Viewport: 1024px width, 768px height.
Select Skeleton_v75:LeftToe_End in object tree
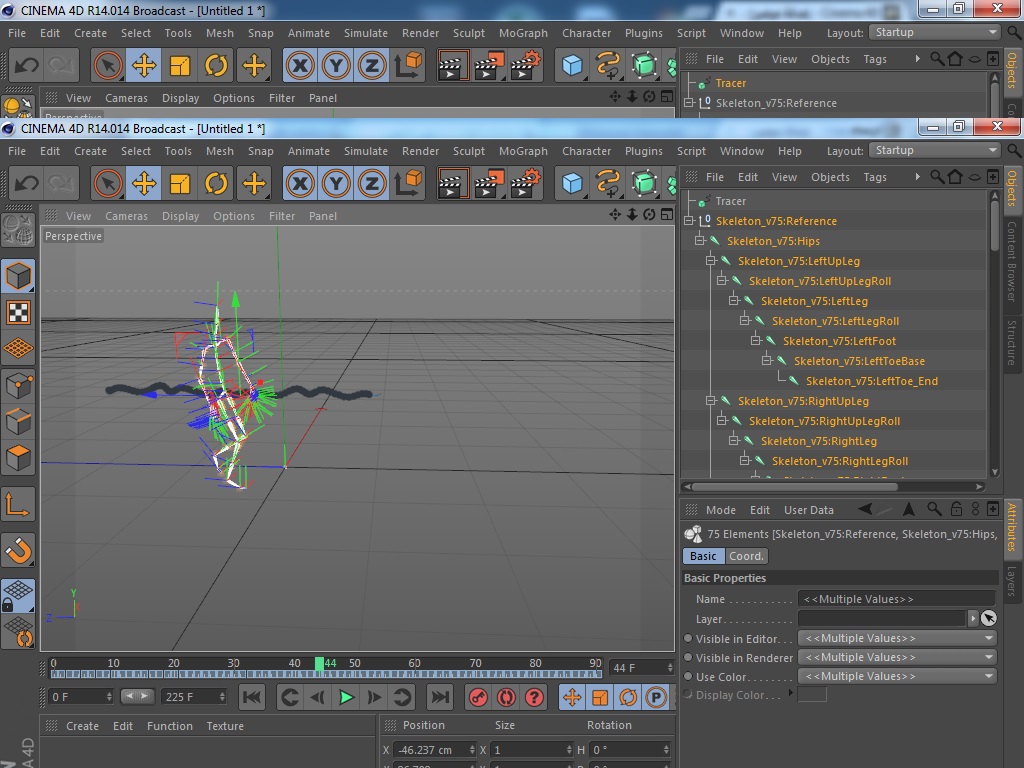point(871,381)
